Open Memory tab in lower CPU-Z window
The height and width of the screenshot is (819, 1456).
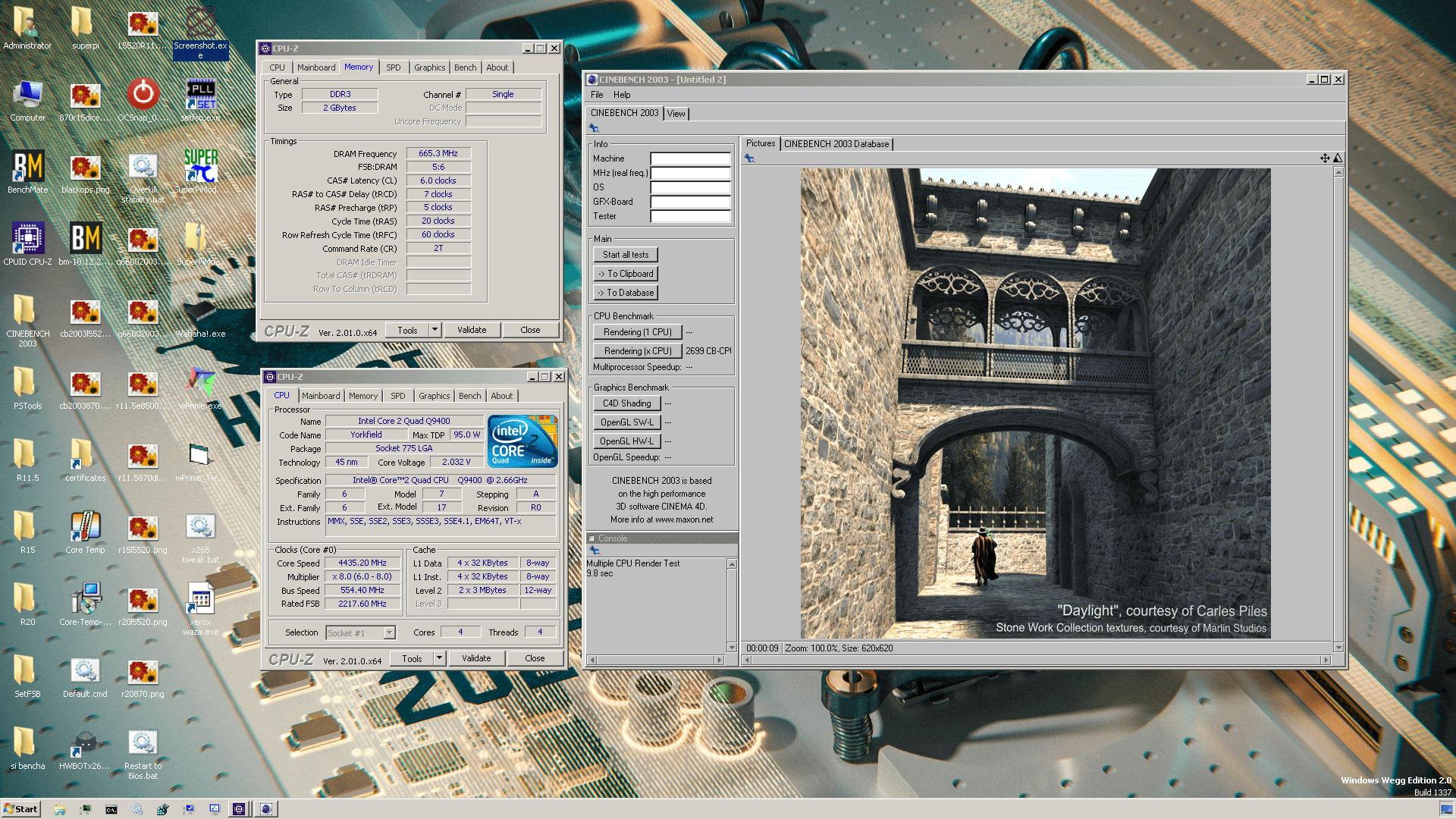(x=362, y=396)
